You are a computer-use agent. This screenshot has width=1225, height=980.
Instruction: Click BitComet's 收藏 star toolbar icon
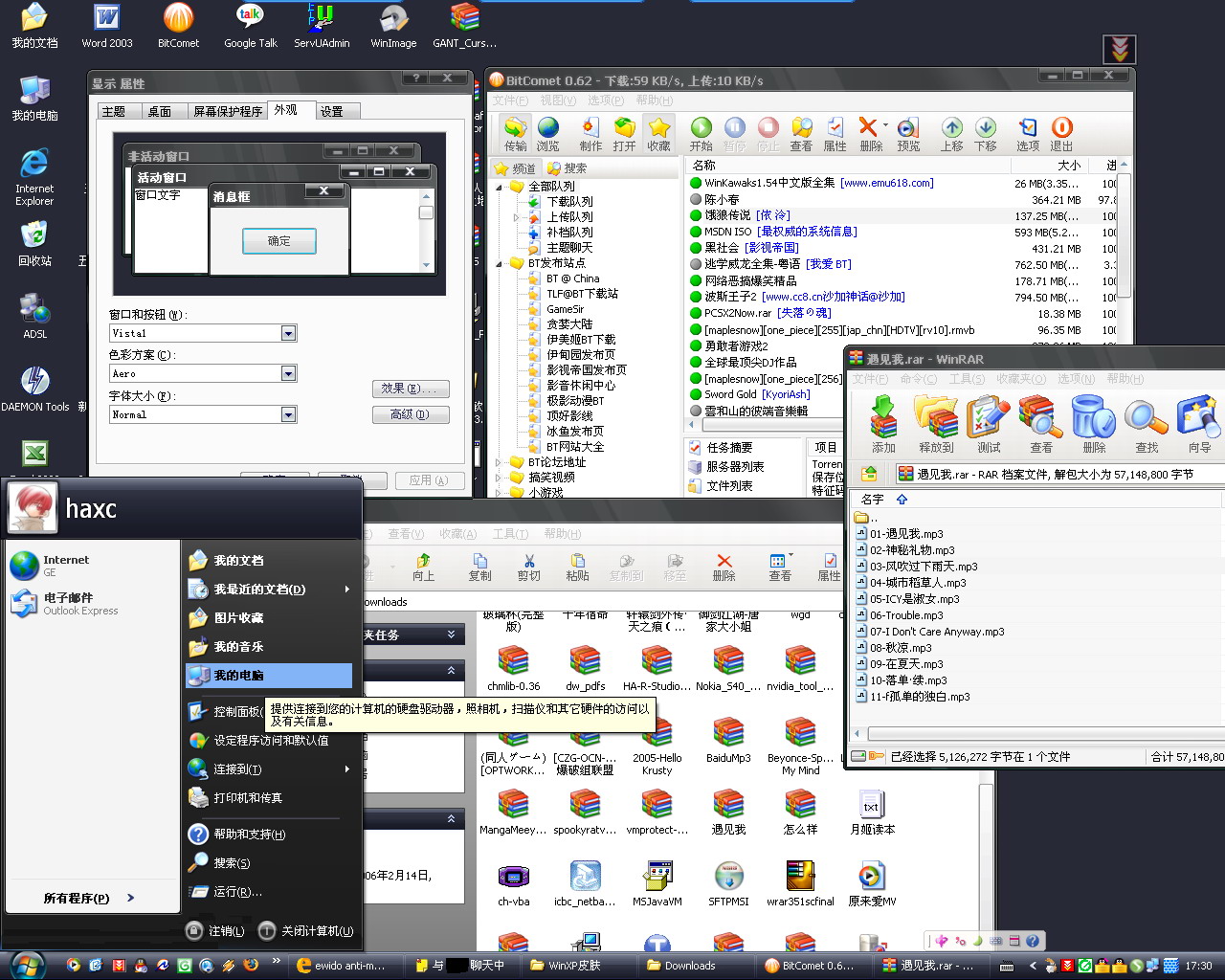(658, 134)
